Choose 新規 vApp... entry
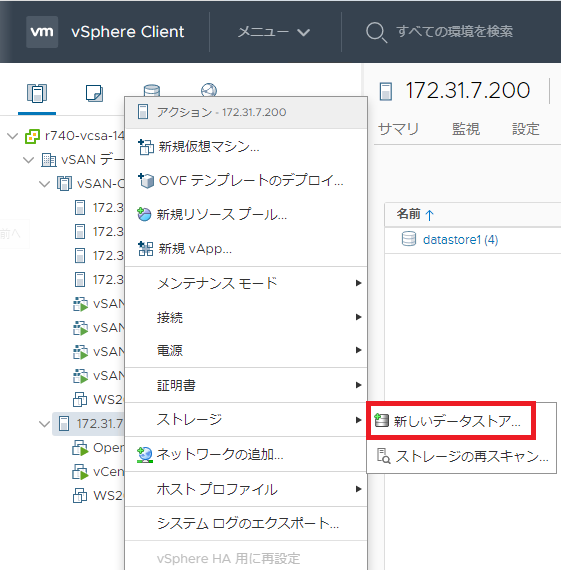The height and width of the screenshot is (570, 561). coord(246,249)
